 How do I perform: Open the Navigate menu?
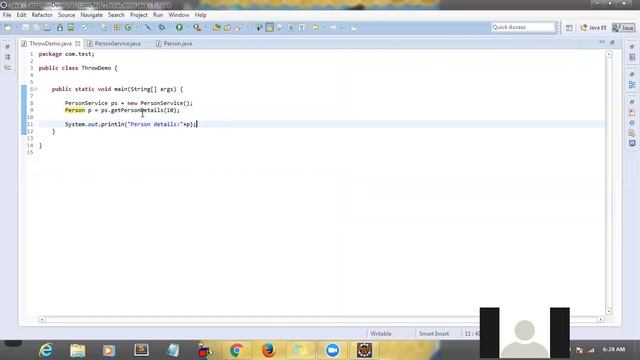[91, 15]
